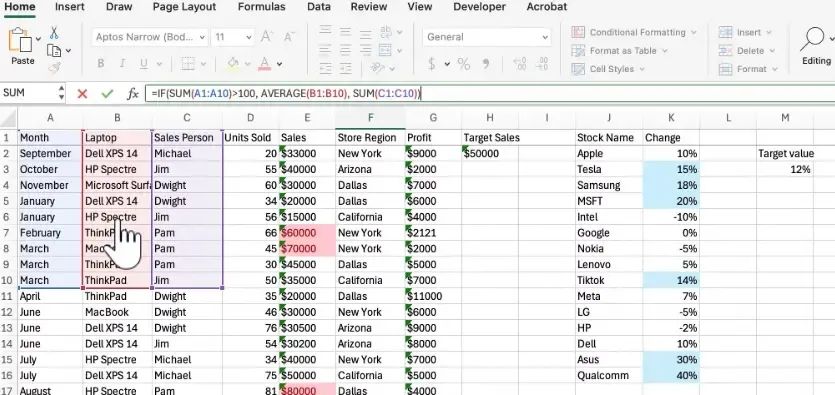Click the Increase Font Size icon
The image size is (835, 395).
(267, 37)
